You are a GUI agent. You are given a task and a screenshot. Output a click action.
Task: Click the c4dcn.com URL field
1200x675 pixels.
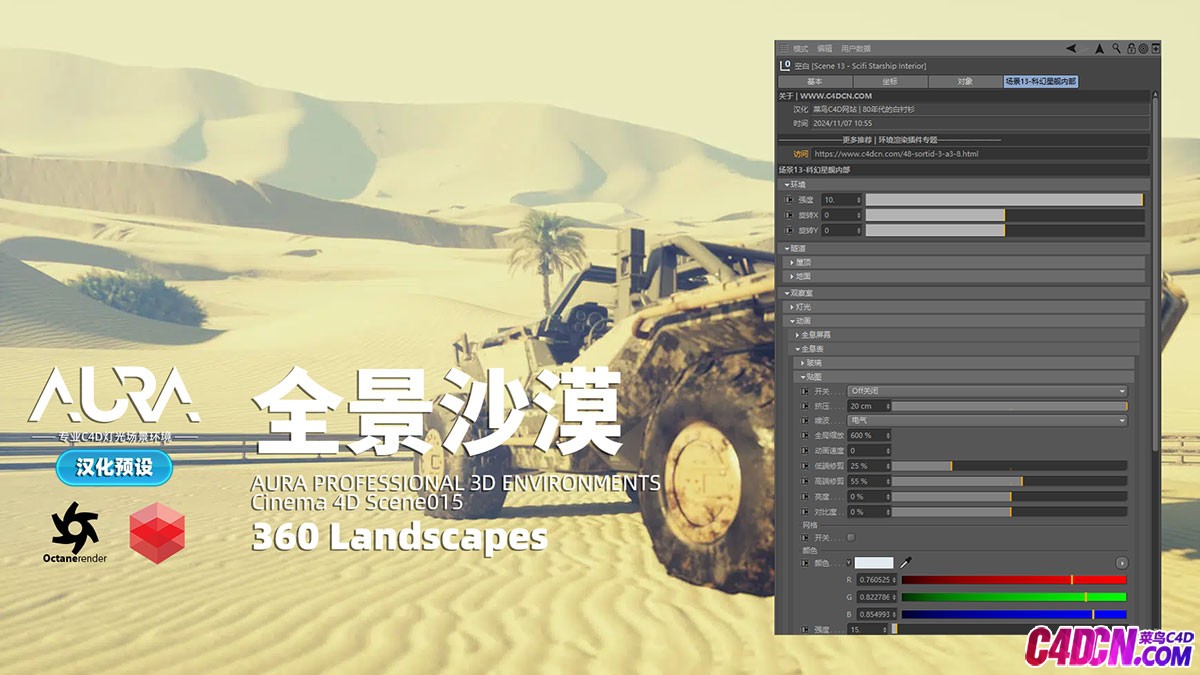980,154
